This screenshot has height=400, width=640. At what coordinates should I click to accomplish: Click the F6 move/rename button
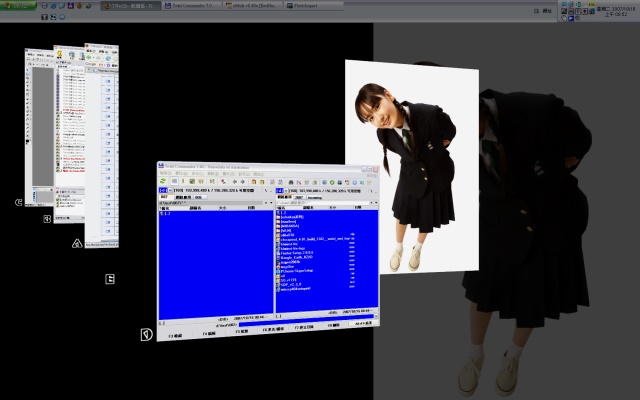(273, 329)
